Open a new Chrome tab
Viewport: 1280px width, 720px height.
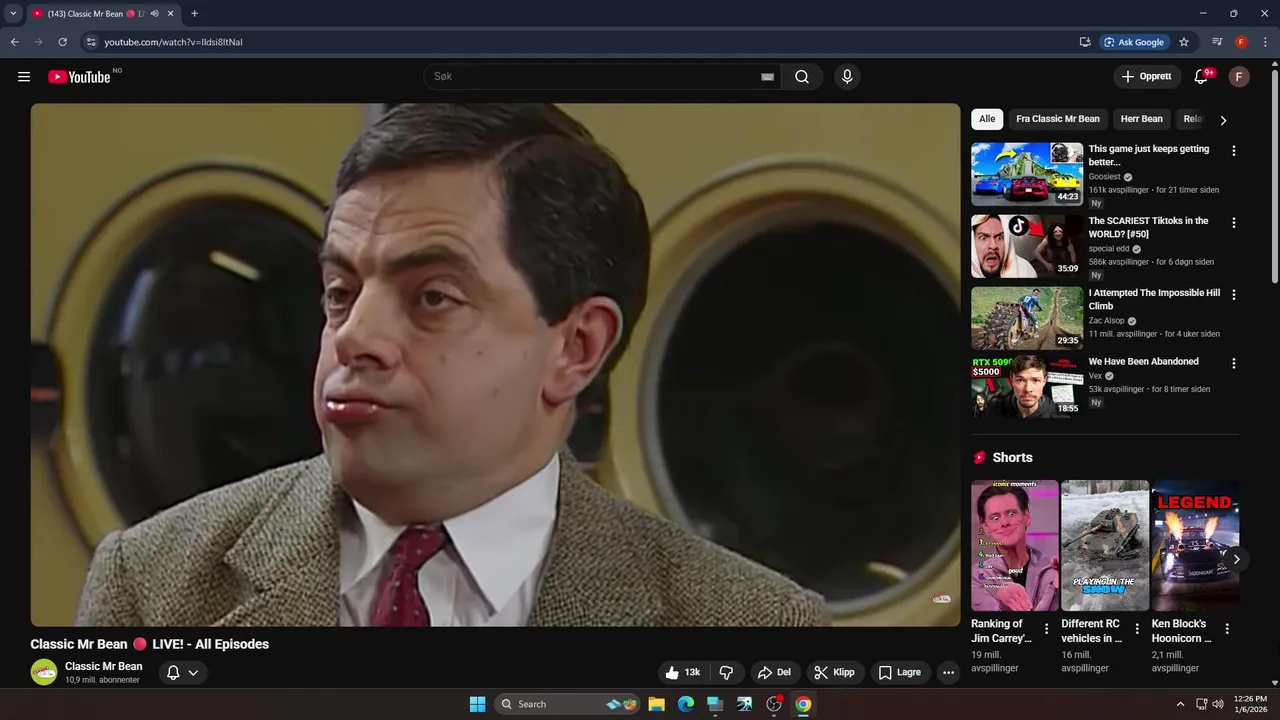(194, 14)
